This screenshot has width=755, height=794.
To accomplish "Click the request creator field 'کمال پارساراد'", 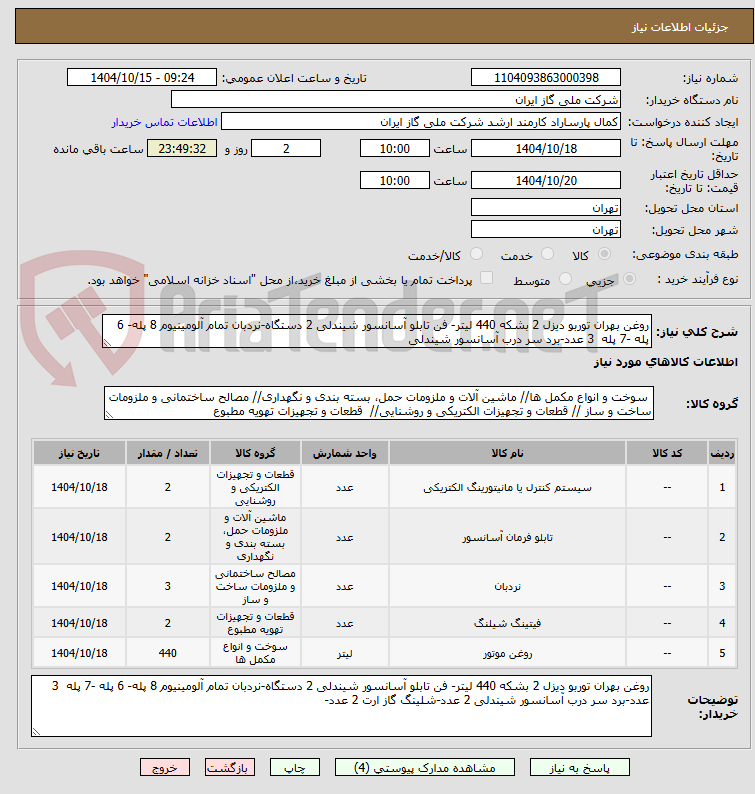I will pos(421,122).
